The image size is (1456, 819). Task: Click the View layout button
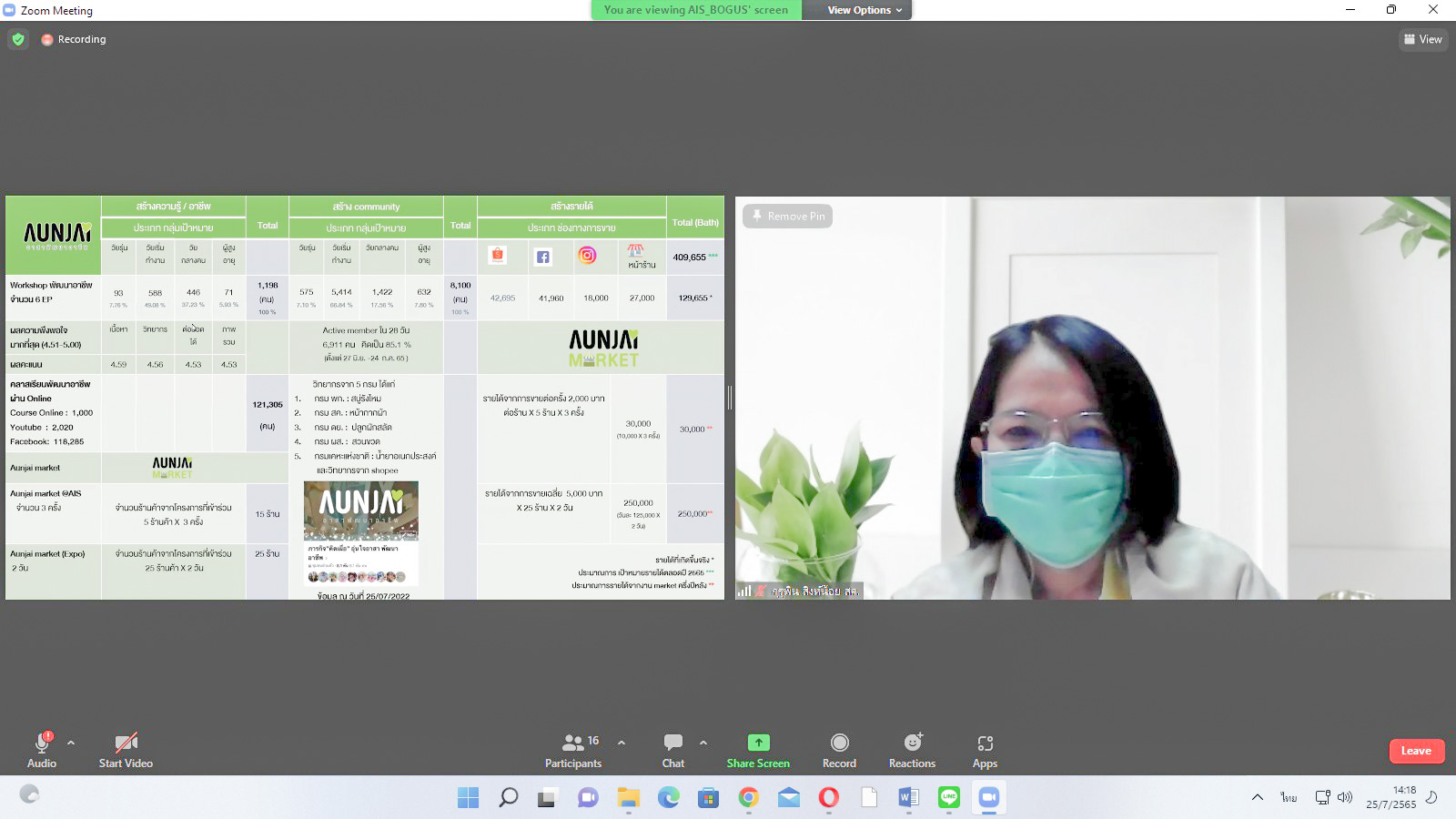point(1423,39)
